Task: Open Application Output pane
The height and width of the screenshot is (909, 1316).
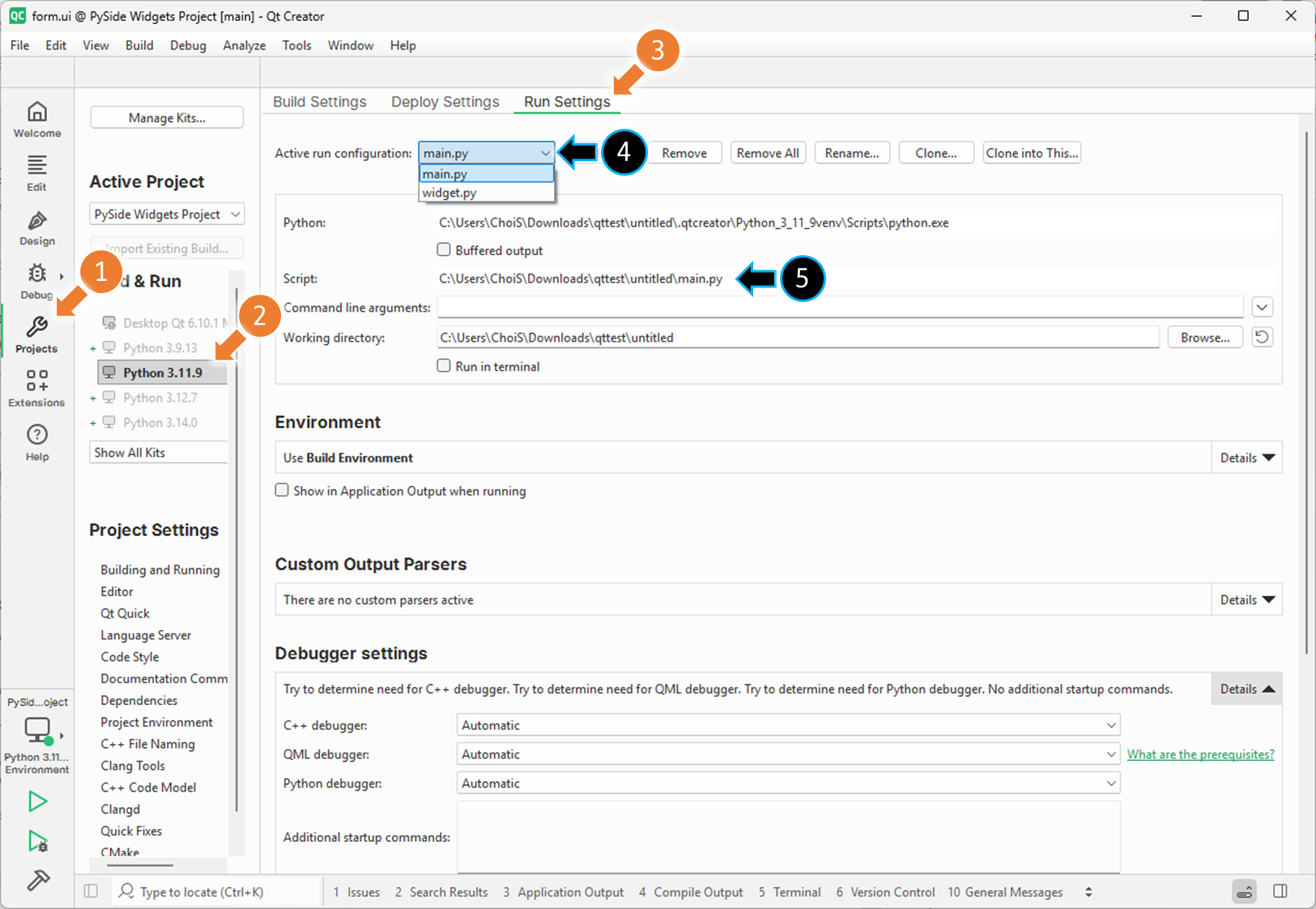Action: [x=563, y=892]
